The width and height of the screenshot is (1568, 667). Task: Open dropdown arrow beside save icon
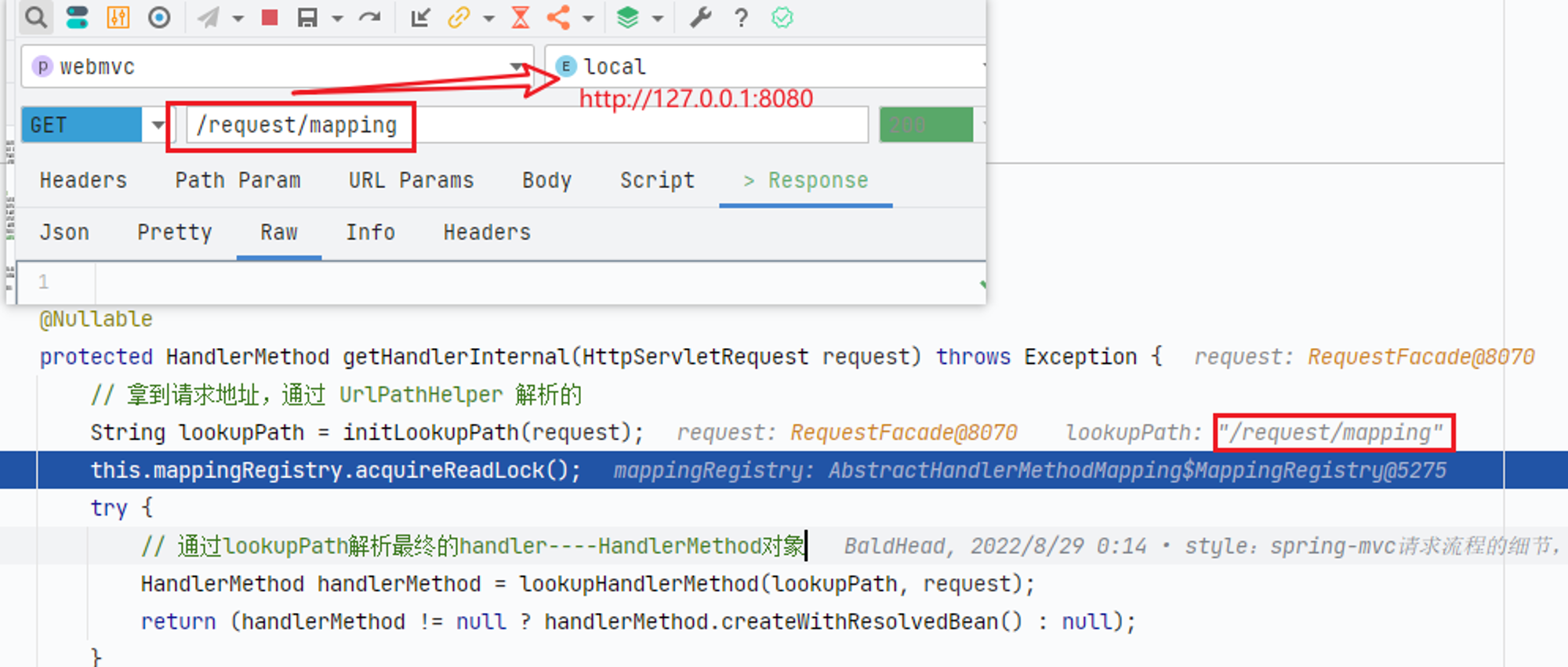point(338,18)
